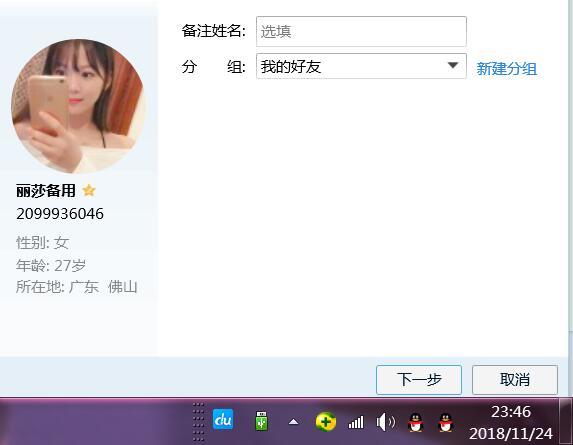The height and width of the screenshot is (445, 573).
Task: Click the taskbar clock showing 23:46
Action: (x=511, y=422)
